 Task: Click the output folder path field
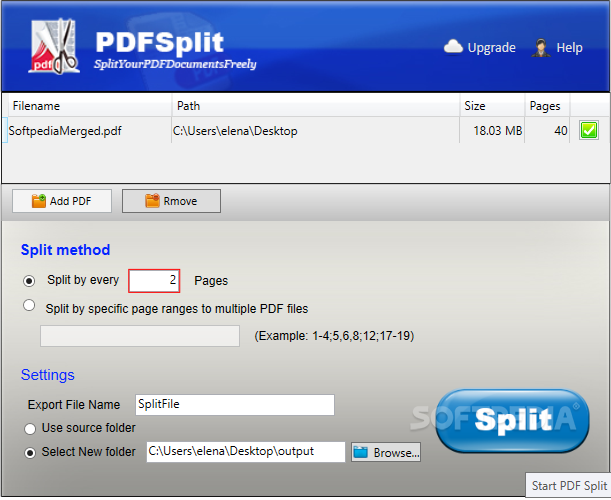(245, 452)
